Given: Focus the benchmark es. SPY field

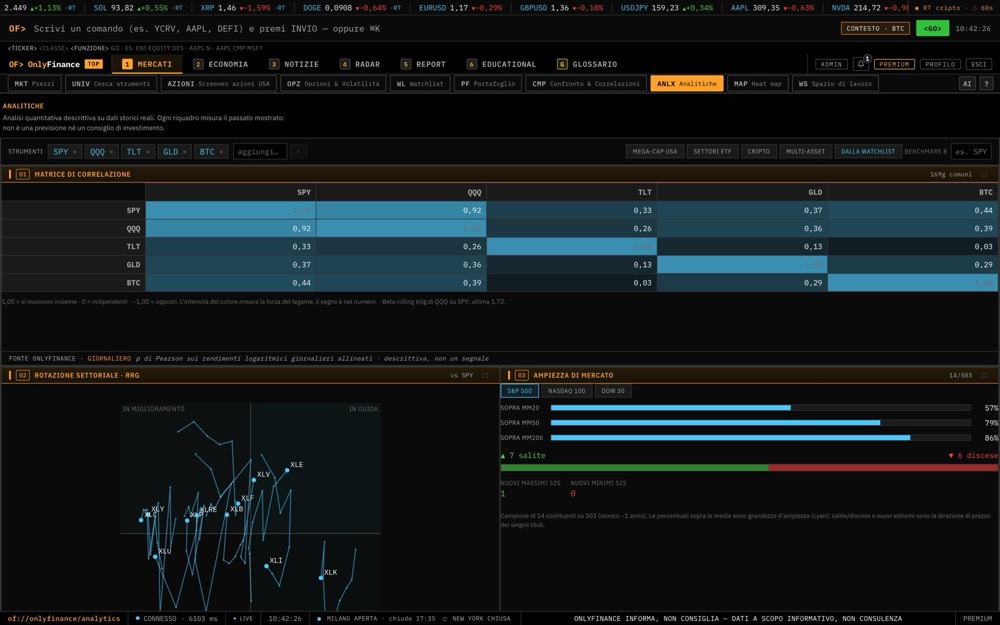Looking at the screenshot, I should point(971,152).
